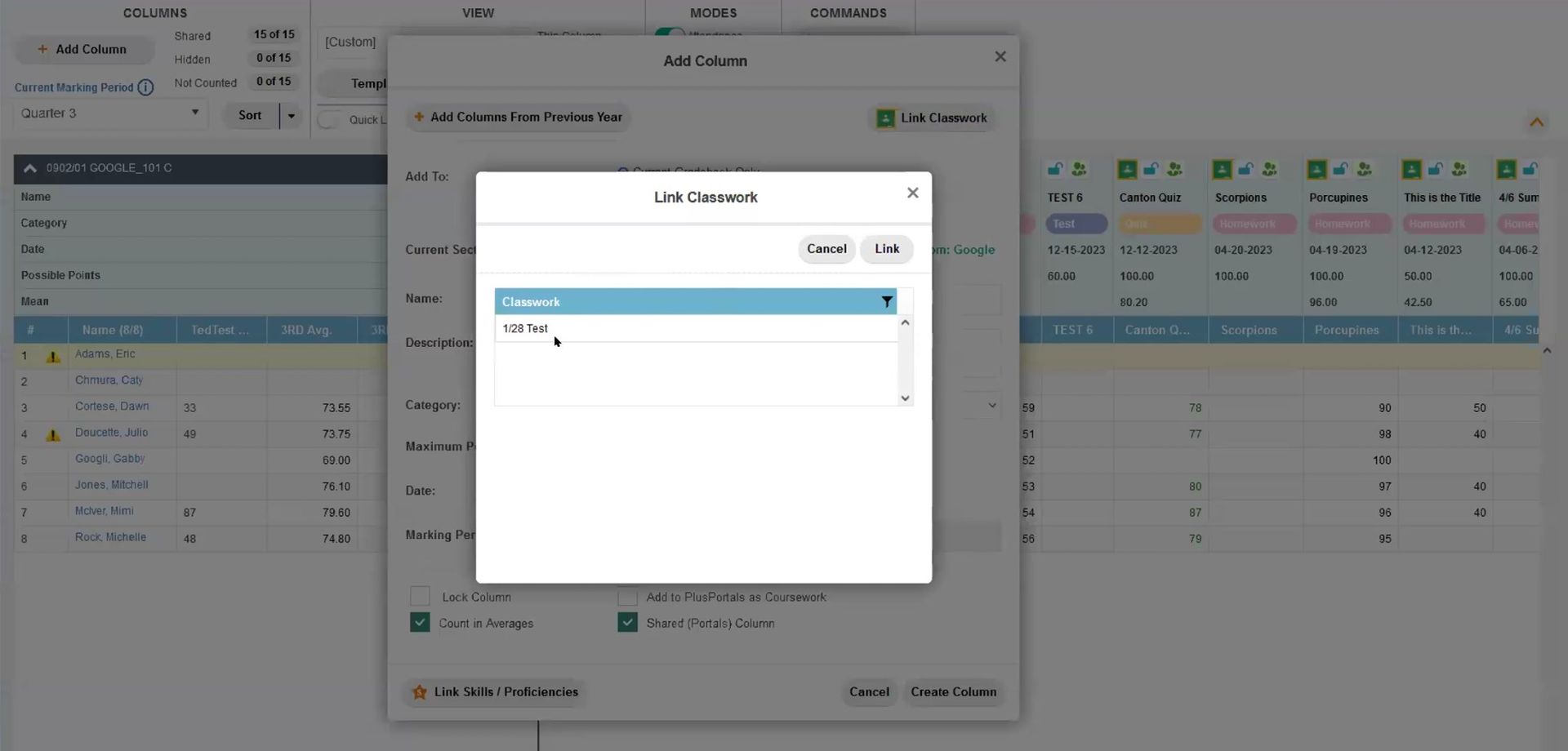Screen dimensions: 1568x751
Task: Open the [Custom] view dropdown
Action: [x=353, y=42]
